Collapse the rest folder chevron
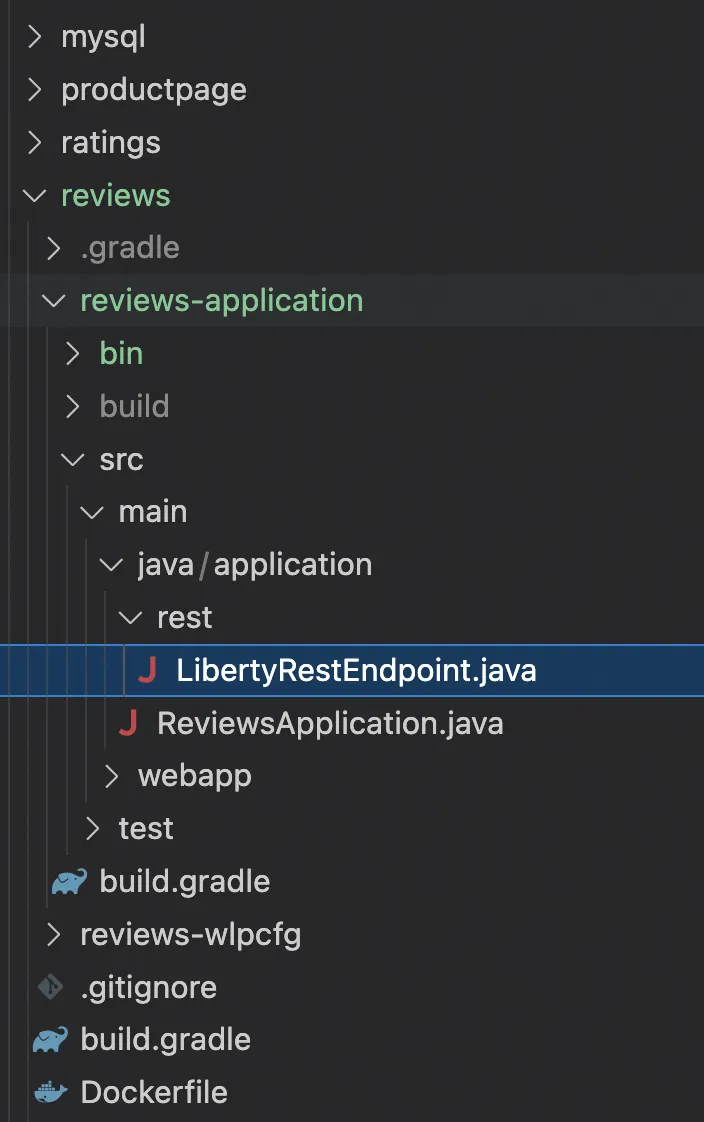The image size is (704, 1122). [131, 617]
